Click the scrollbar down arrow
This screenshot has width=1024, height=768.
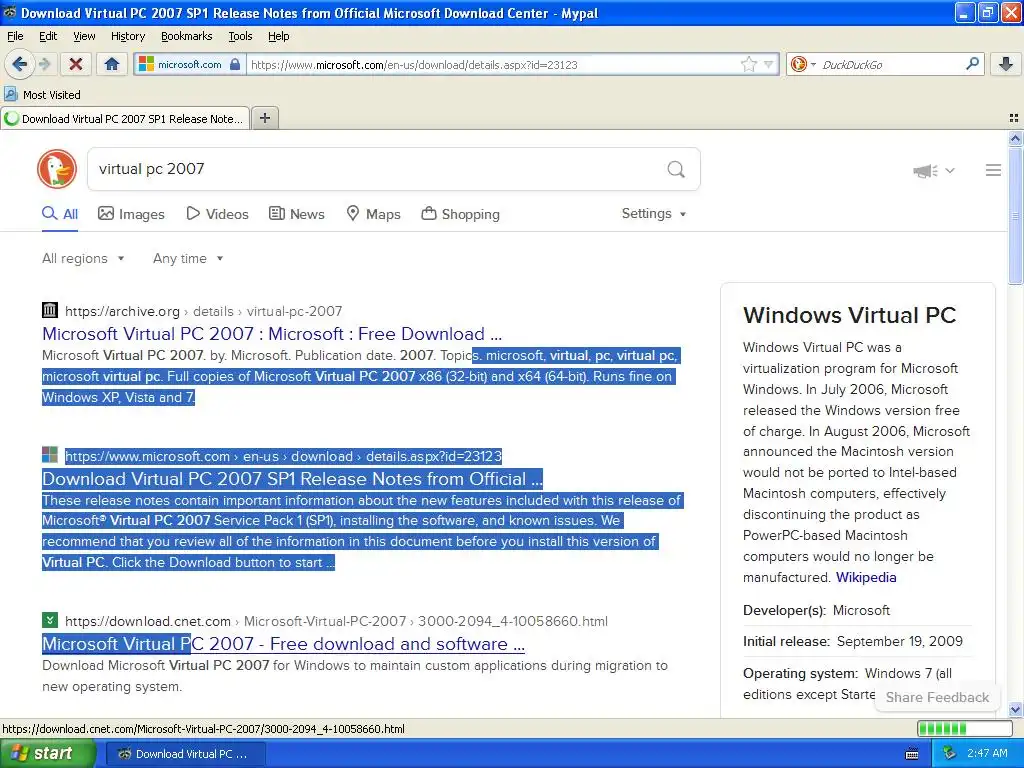pos(1015,709)
